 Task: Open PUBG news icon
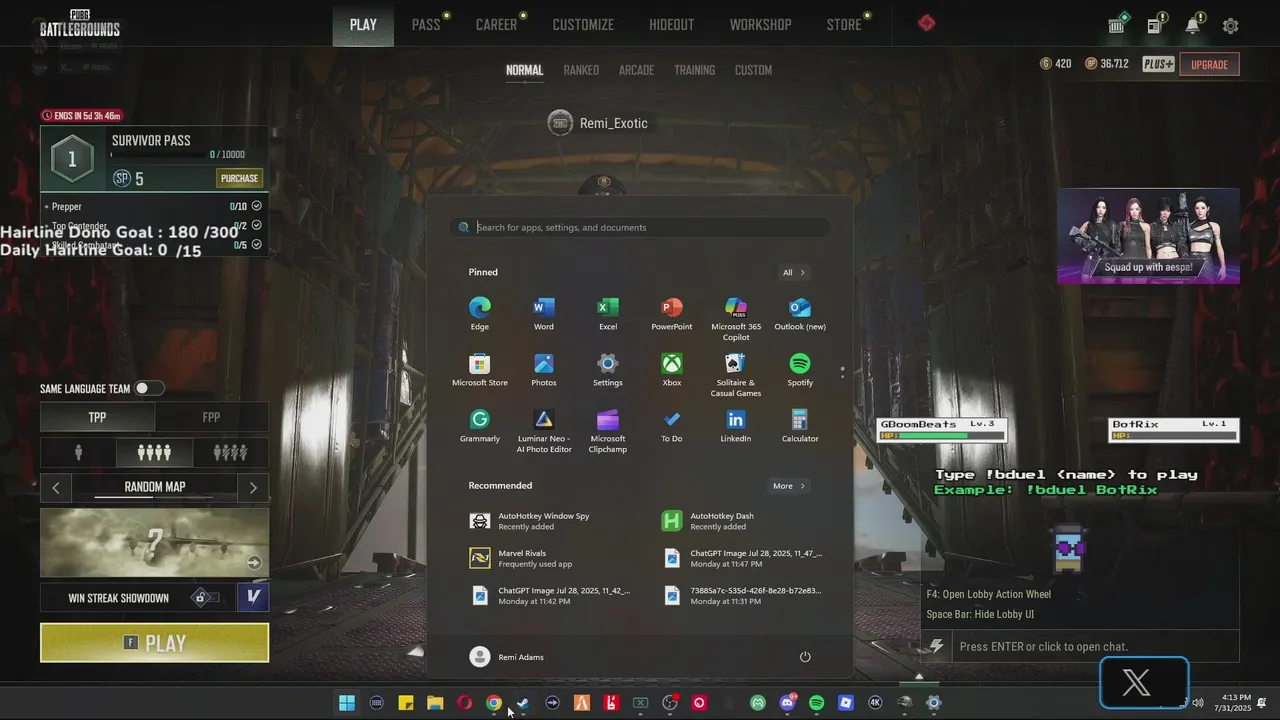click(x=1155, y=25)
